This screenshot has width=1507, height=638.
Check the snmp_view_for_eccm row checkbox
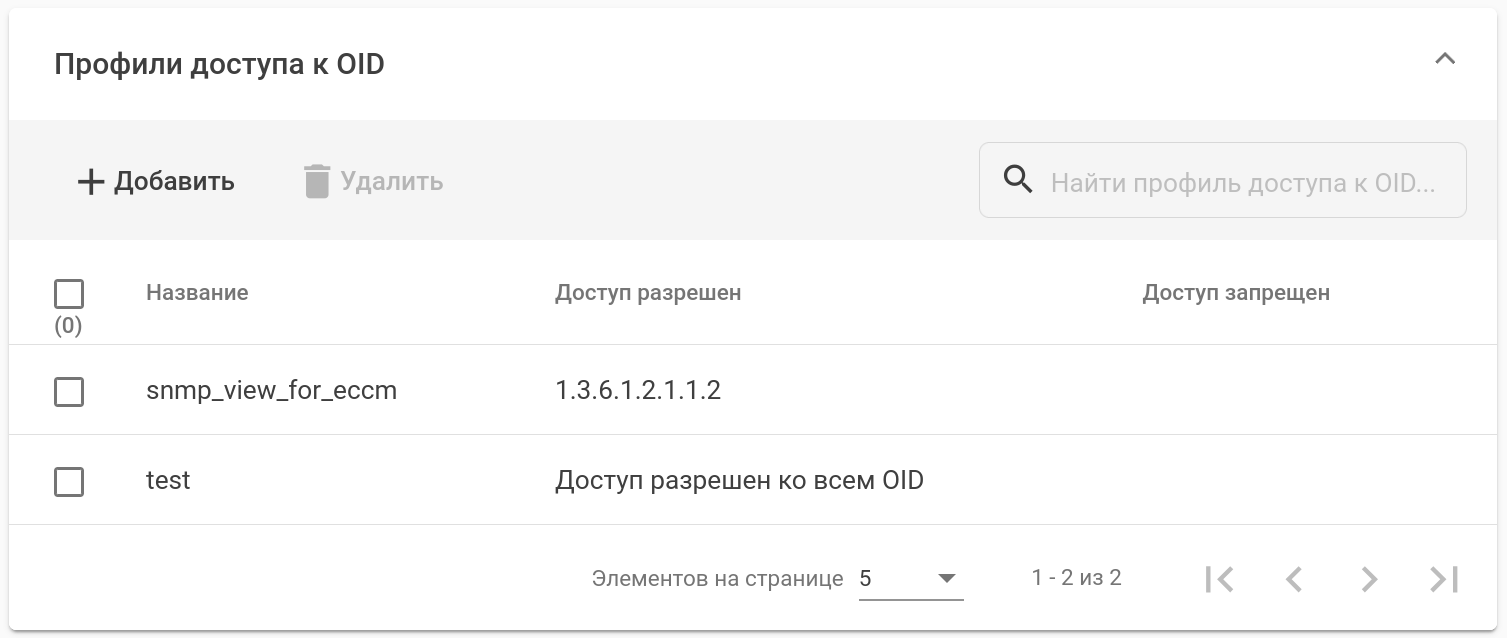pos(69,392)
